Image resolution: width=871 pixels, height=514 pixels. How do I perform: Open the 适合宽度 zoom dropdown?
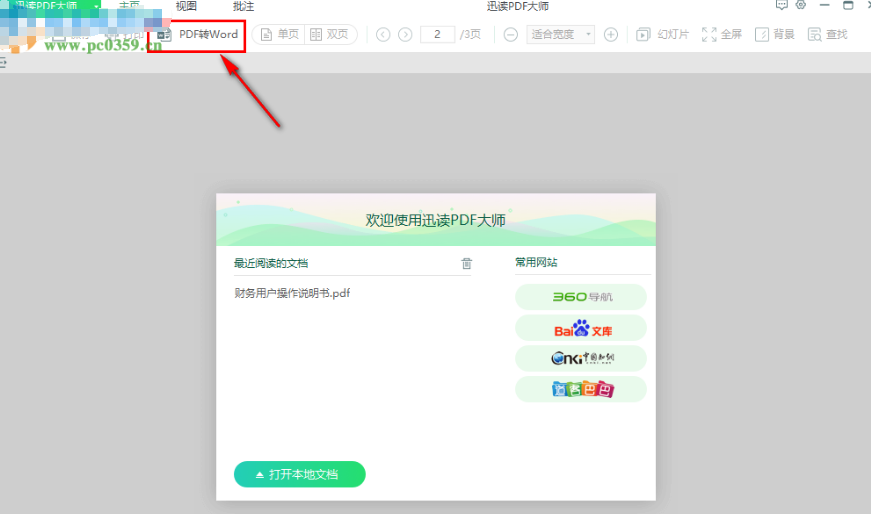(x=560, y=34)
